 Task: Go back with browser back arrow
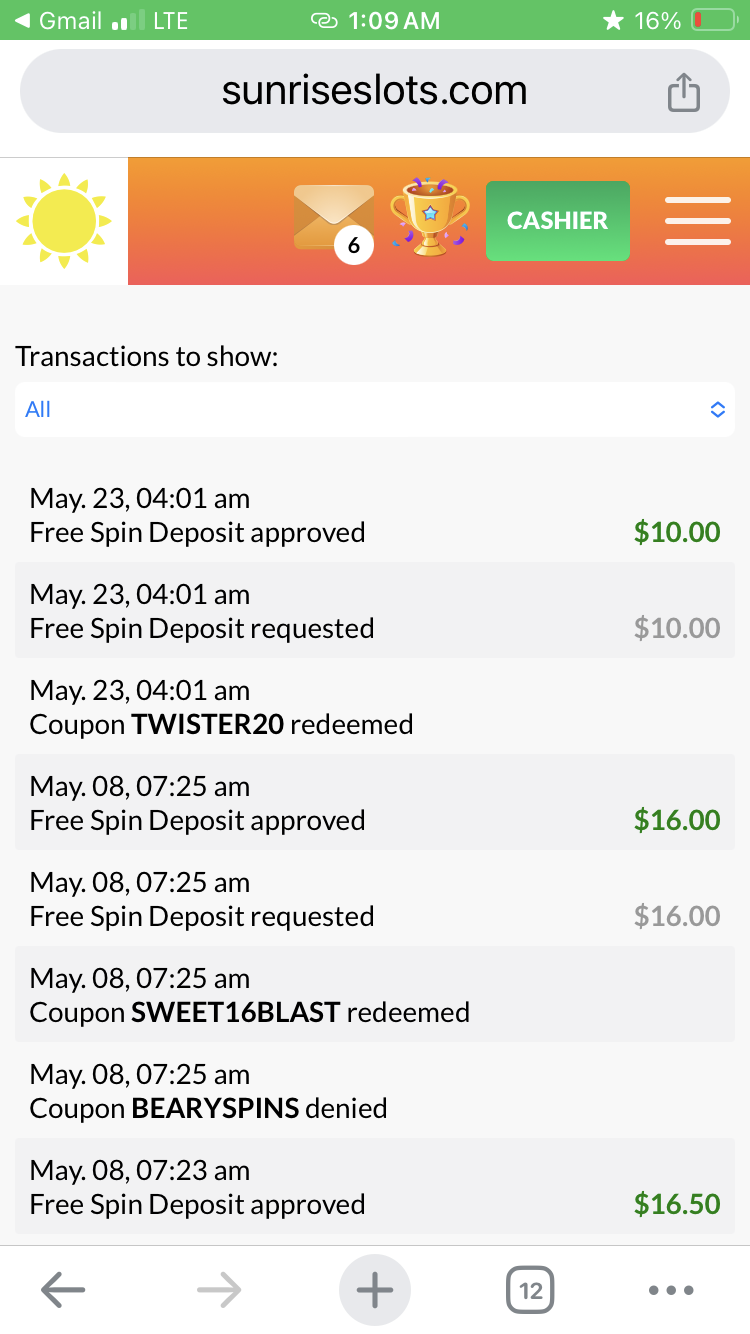pyautogui.click(x=63, y=1290)
